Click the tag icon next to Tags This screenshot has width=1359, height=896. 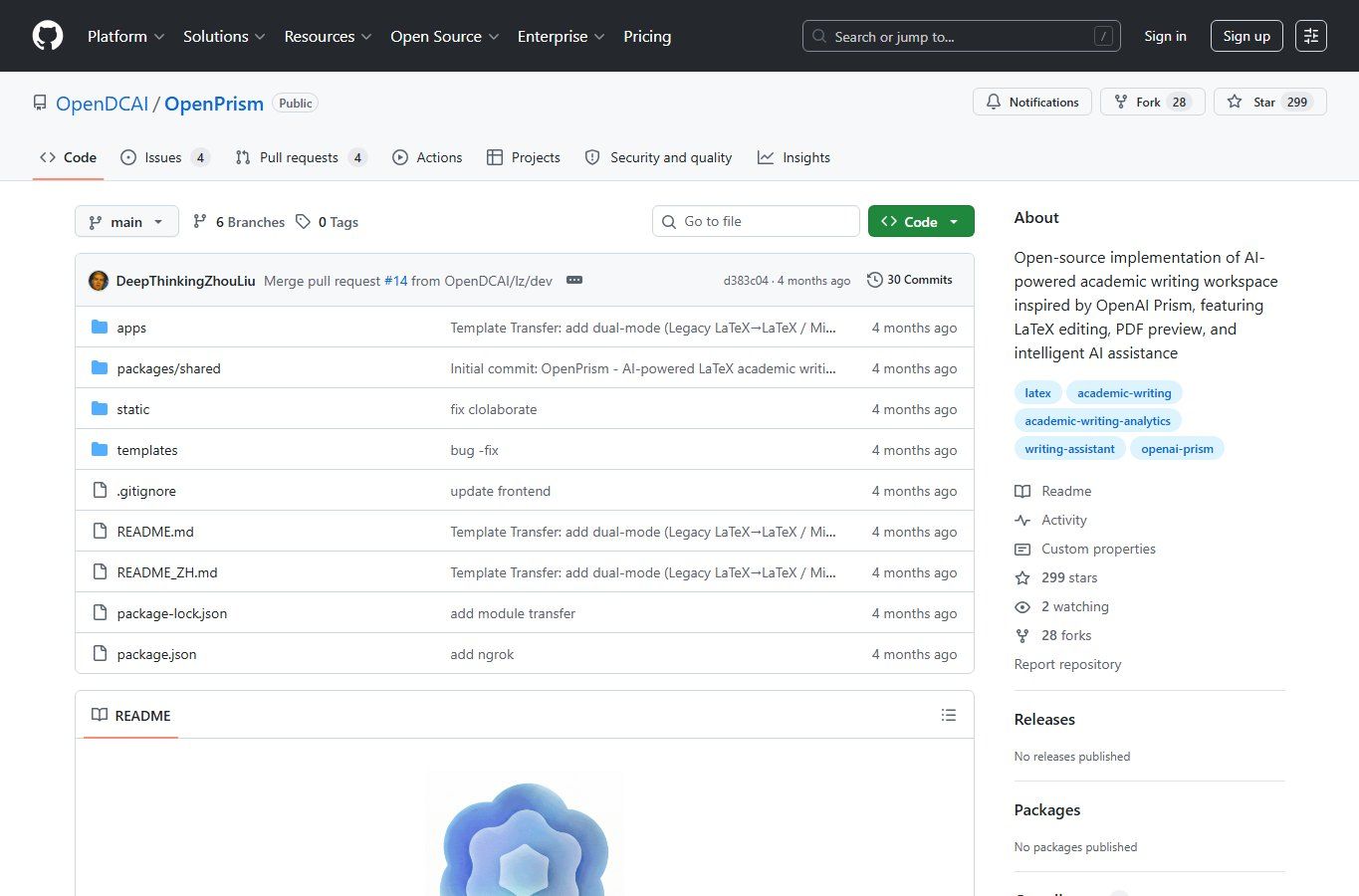click(304, 221)
